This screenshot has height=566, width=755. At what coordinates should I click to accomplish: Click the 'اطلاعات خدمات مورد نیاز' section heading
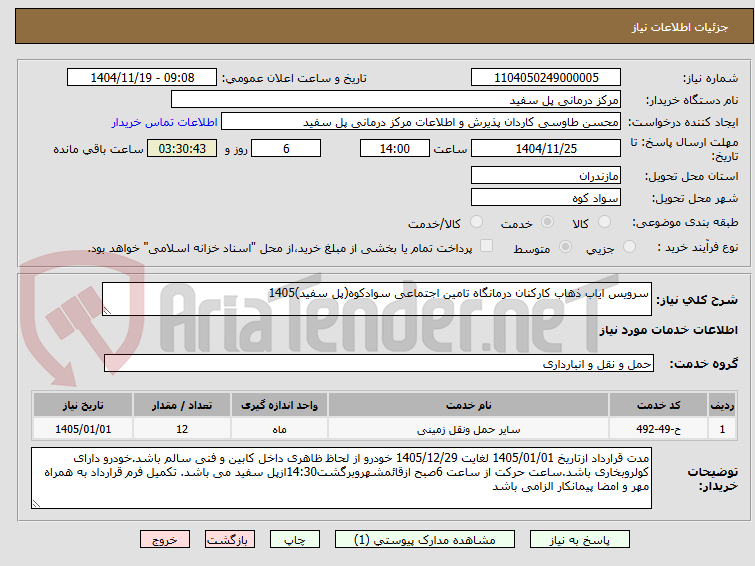click(668, 330)
